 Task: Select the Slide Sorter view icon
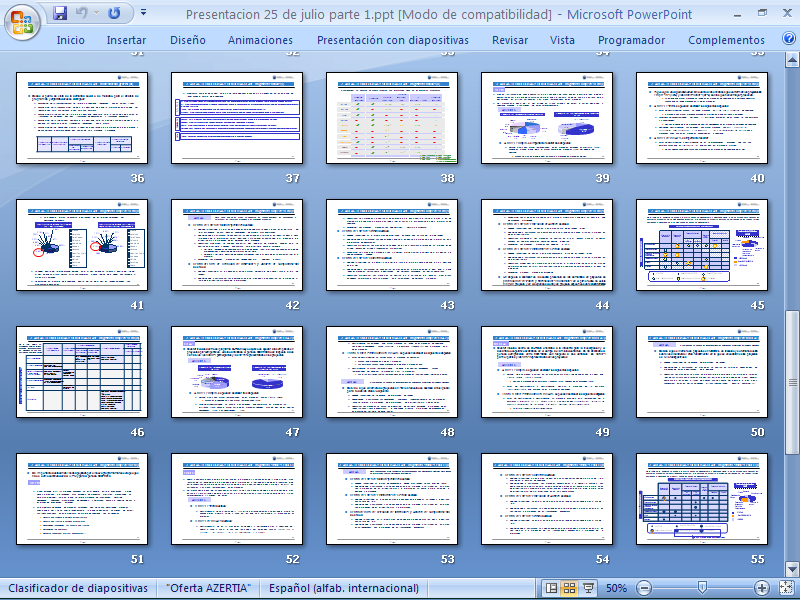pyautogui.click(x=569, y=588)
